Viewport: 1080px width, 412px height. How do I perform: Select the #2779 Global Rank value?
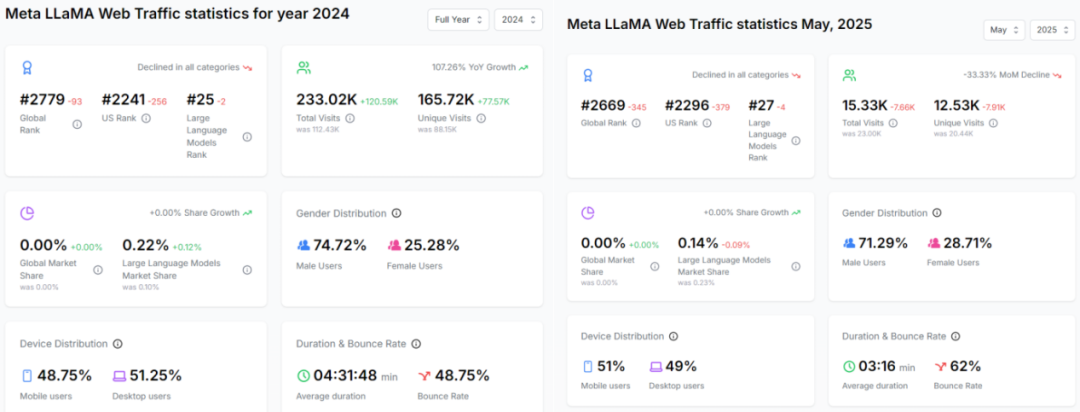point(43,101)
